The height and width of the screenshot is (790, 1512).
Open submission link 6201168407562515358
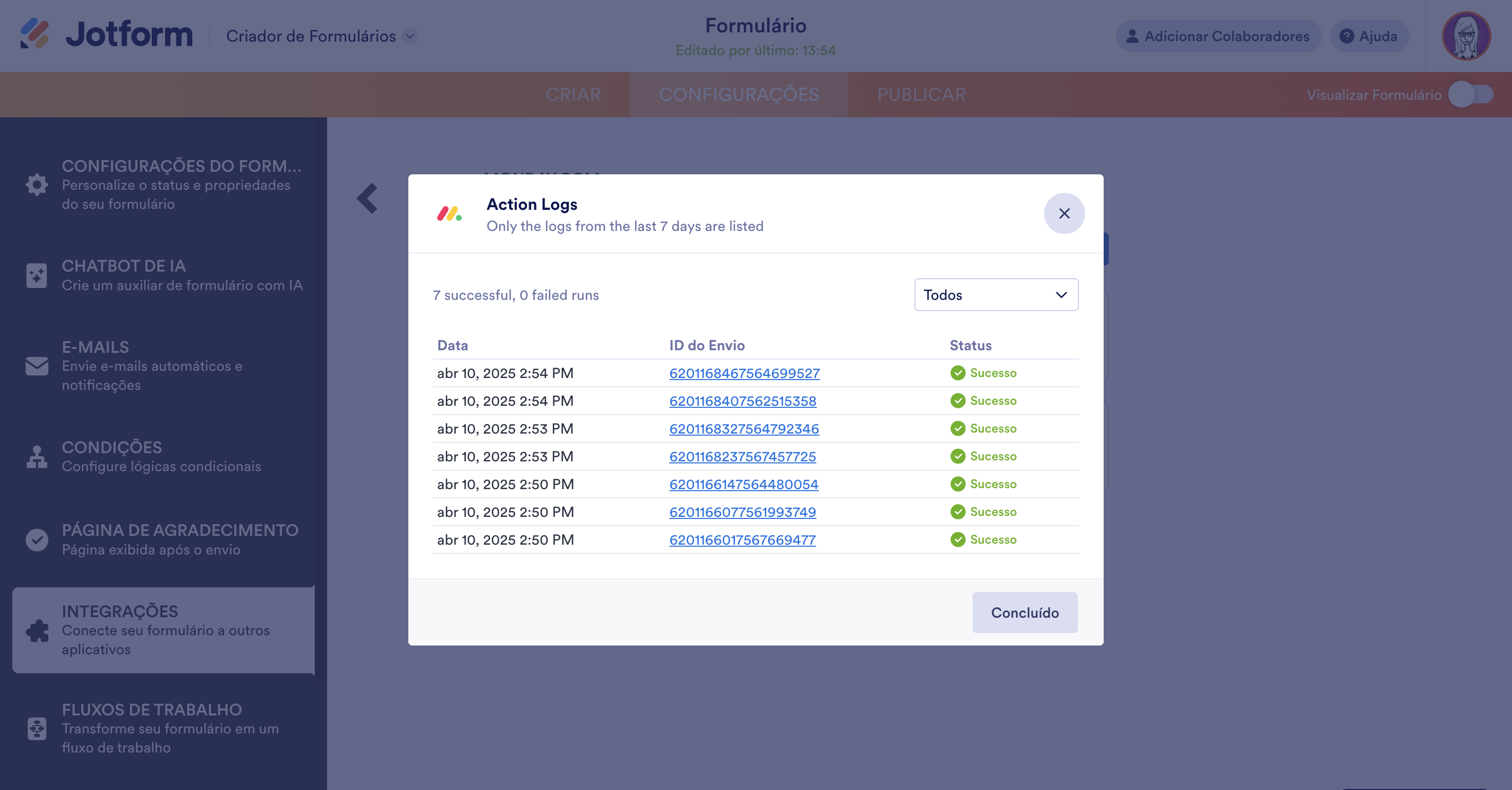[743, 401]
